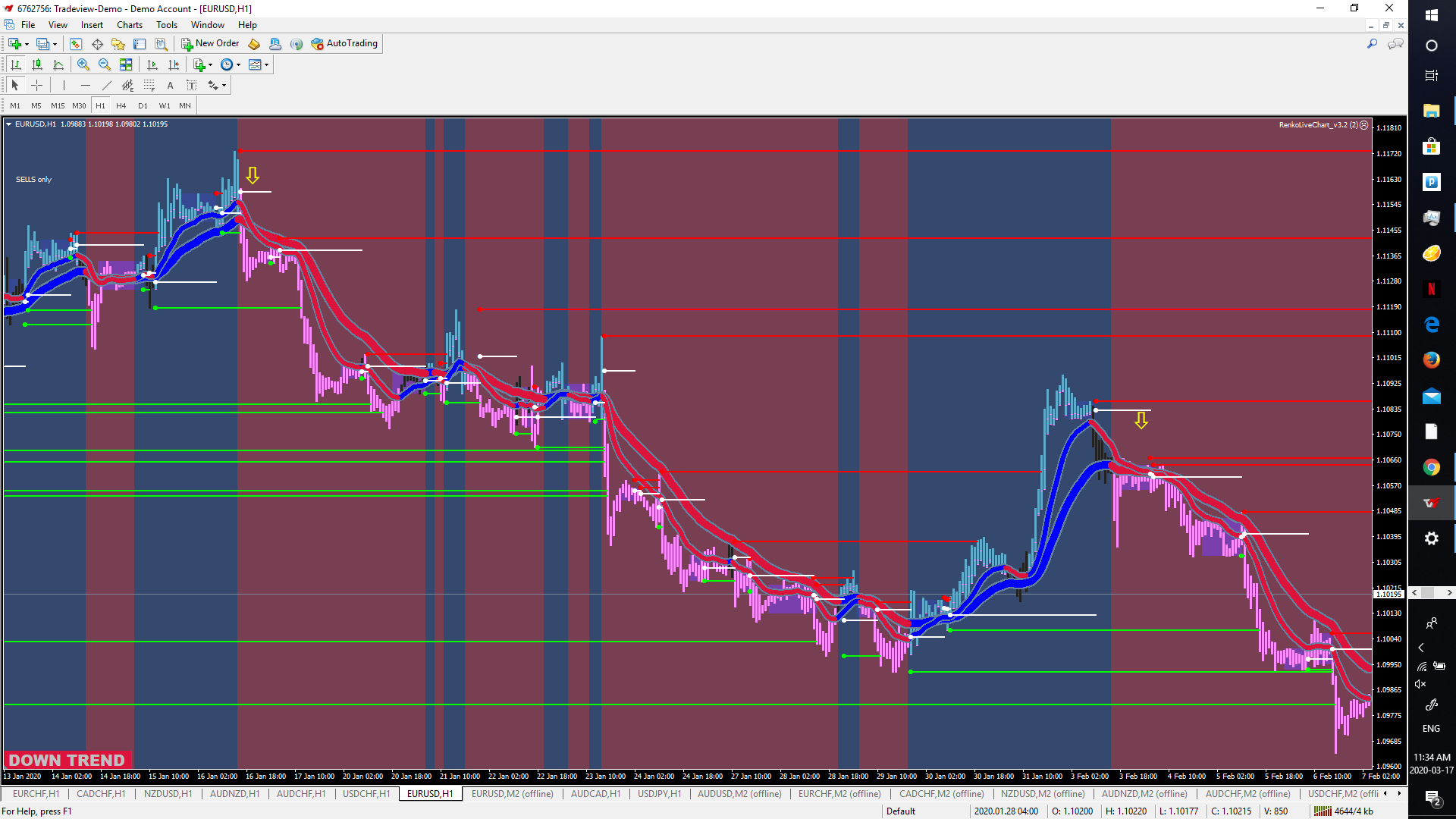The image size is (1456, 819).
Task: Switch to the USDJPY,H1 chart tab
Action: click(x=659, y=794)
